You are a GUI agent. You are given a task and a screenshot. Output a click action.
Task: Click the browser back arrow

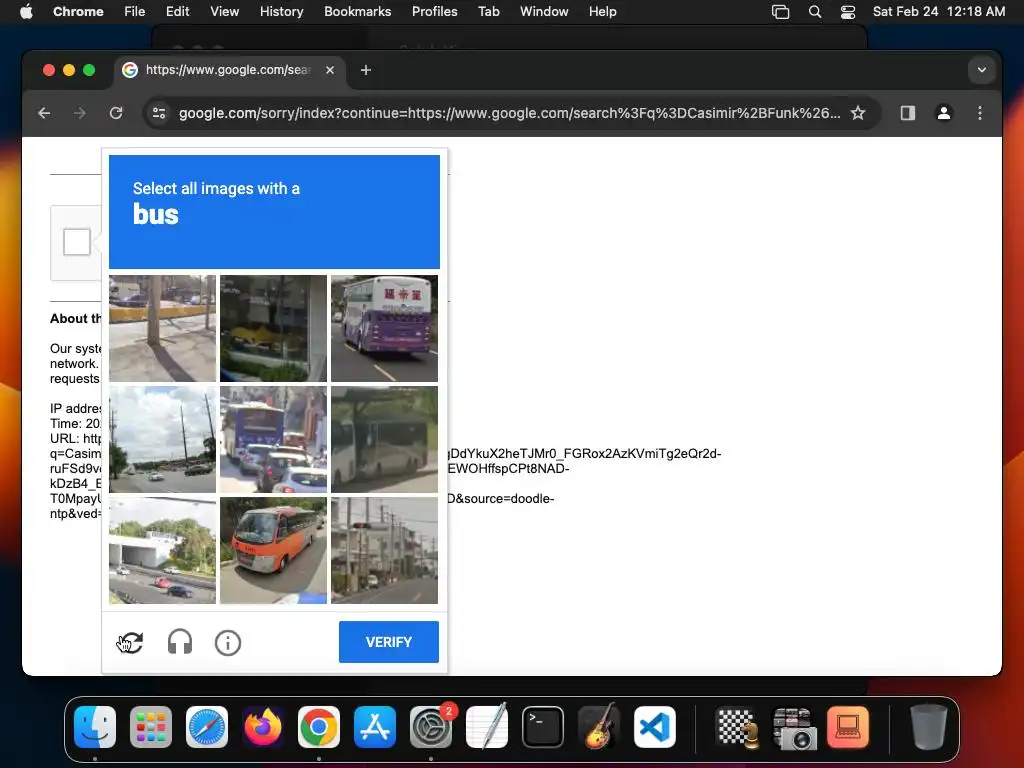44,113
